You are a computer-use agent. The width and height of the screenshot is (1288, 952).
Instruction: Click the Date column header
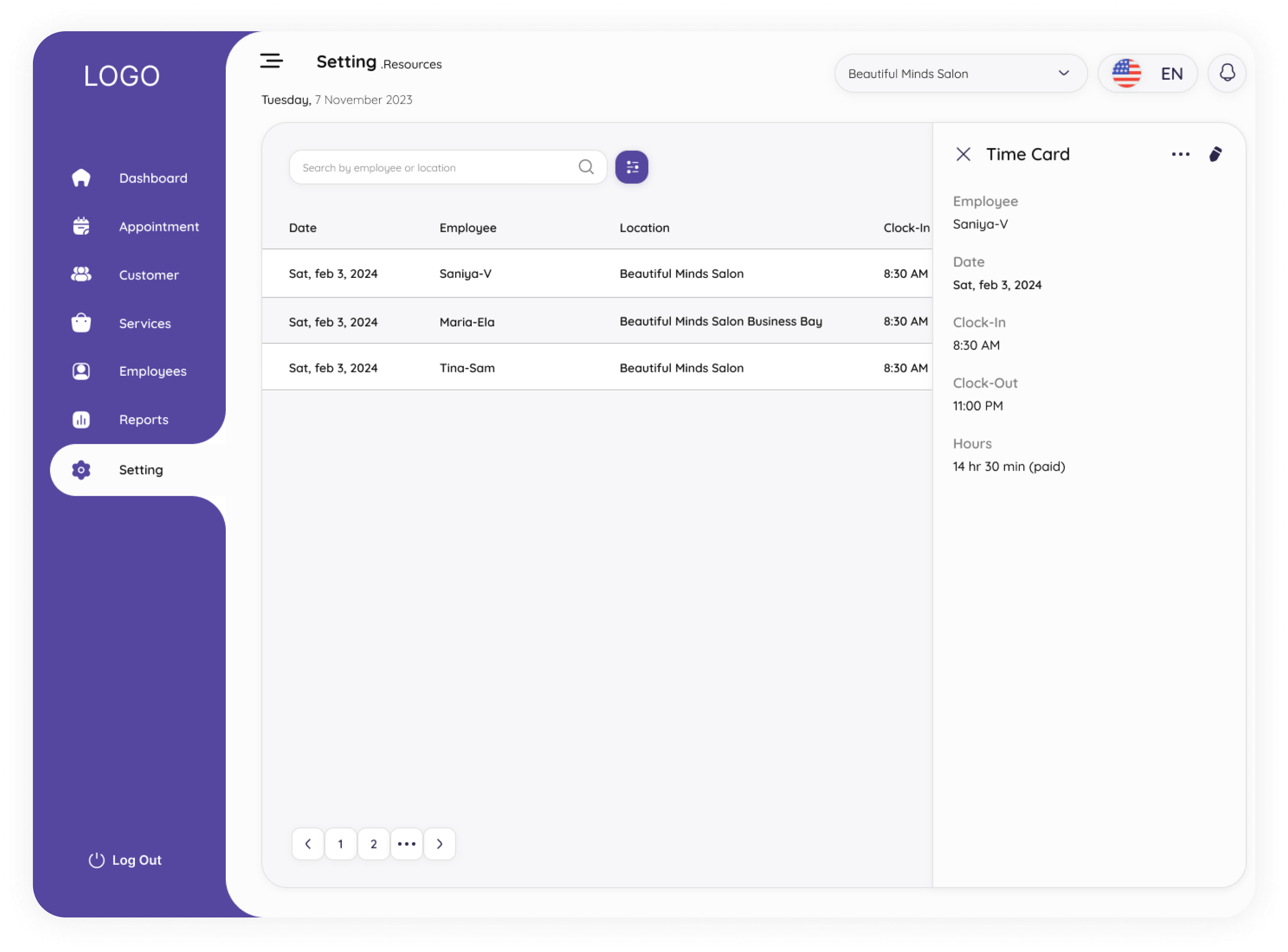(303, 228)
